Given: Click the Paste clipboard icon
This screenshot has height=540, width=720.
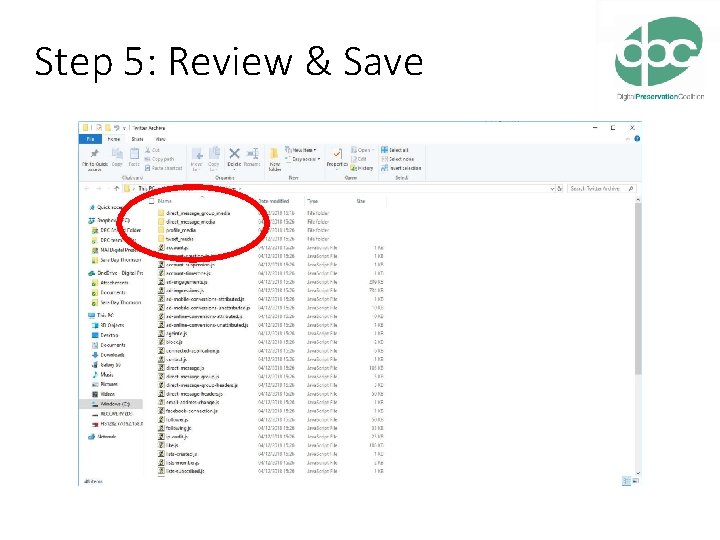Looking at the screenshot, I should (x=134, y=153).
